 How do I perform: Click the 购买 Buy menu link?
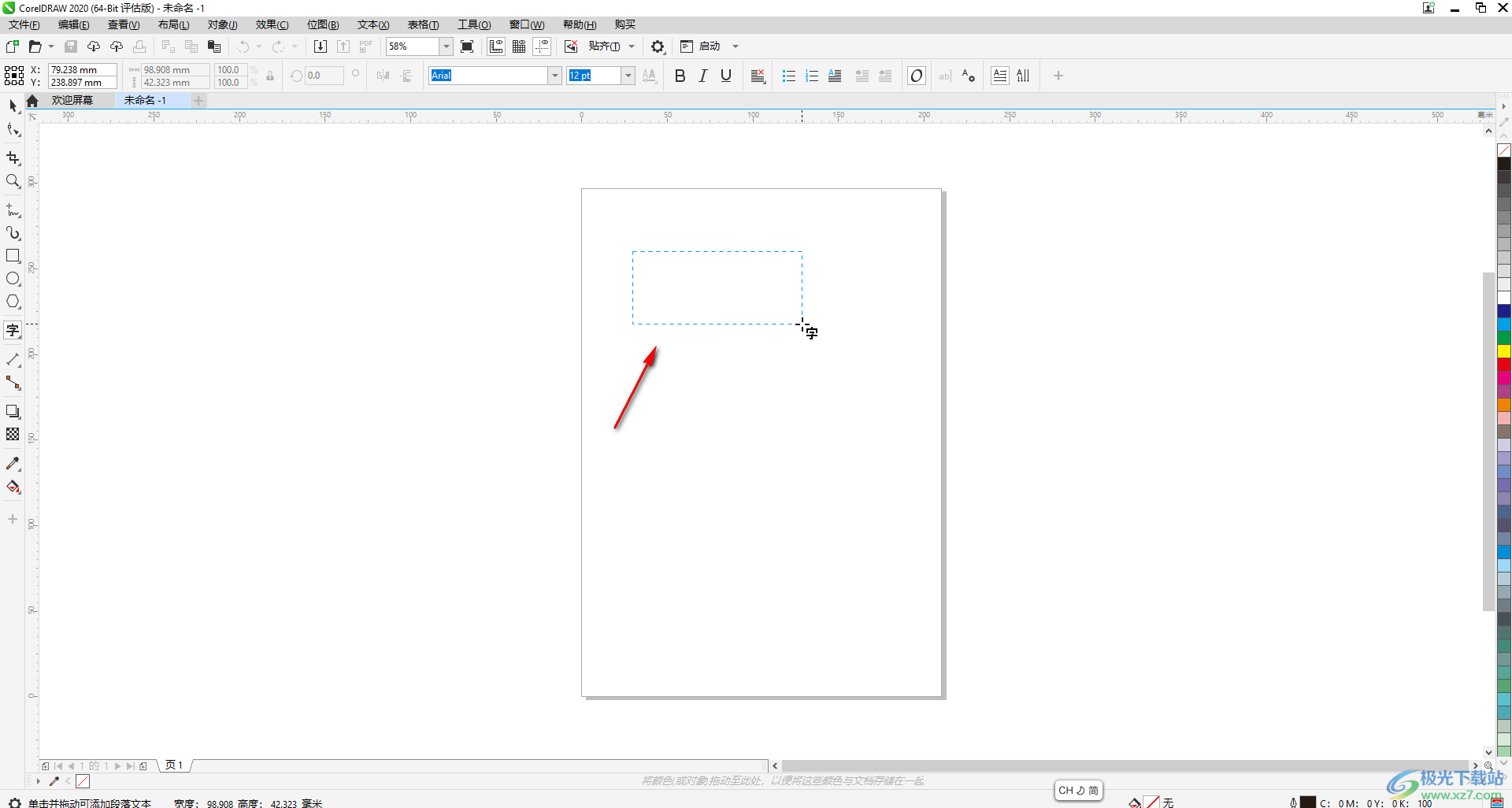click(625, 24)
